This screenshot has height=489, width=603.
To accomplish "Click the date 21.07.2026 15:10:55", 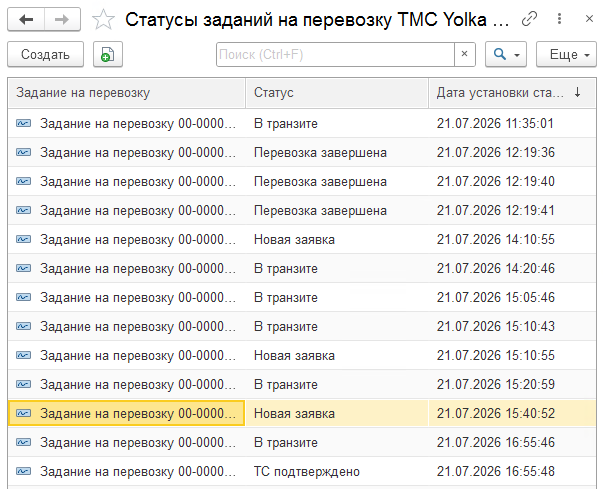I will 496,355.
